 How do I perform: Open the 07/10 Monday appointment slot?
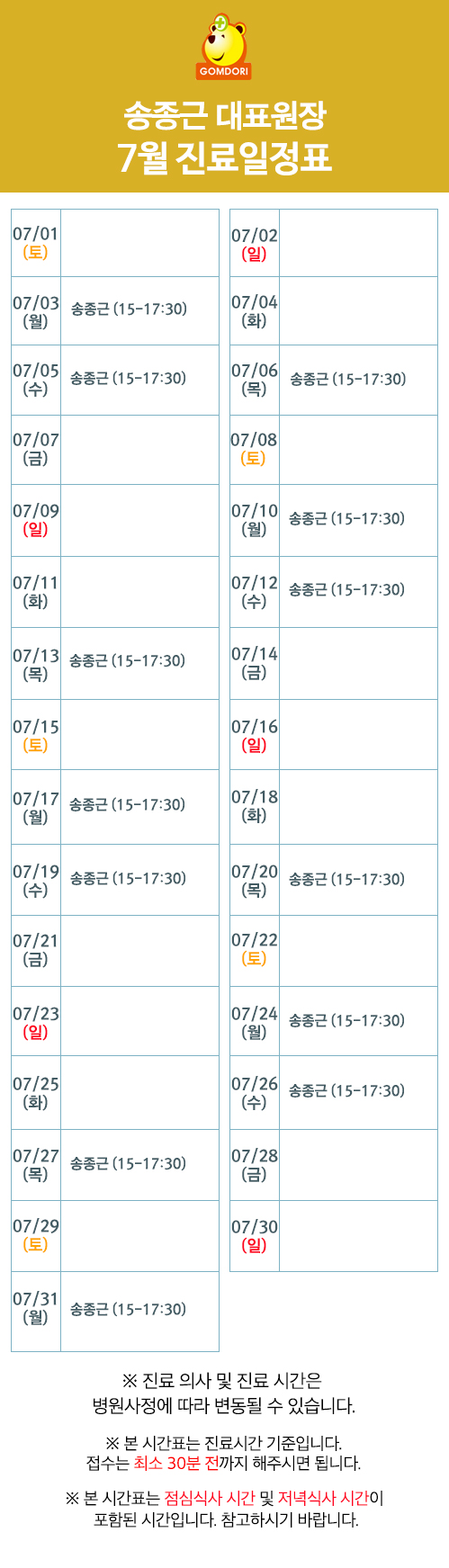346,519
